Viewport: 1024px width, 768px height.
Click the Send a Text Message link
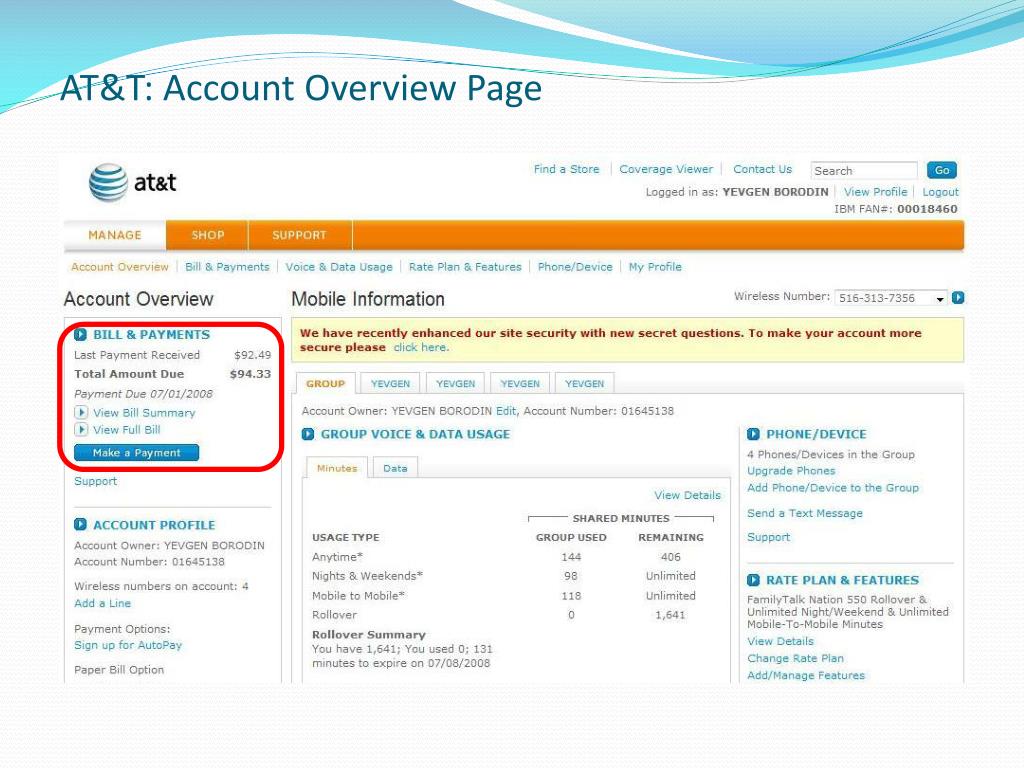[x=805, y=513]
